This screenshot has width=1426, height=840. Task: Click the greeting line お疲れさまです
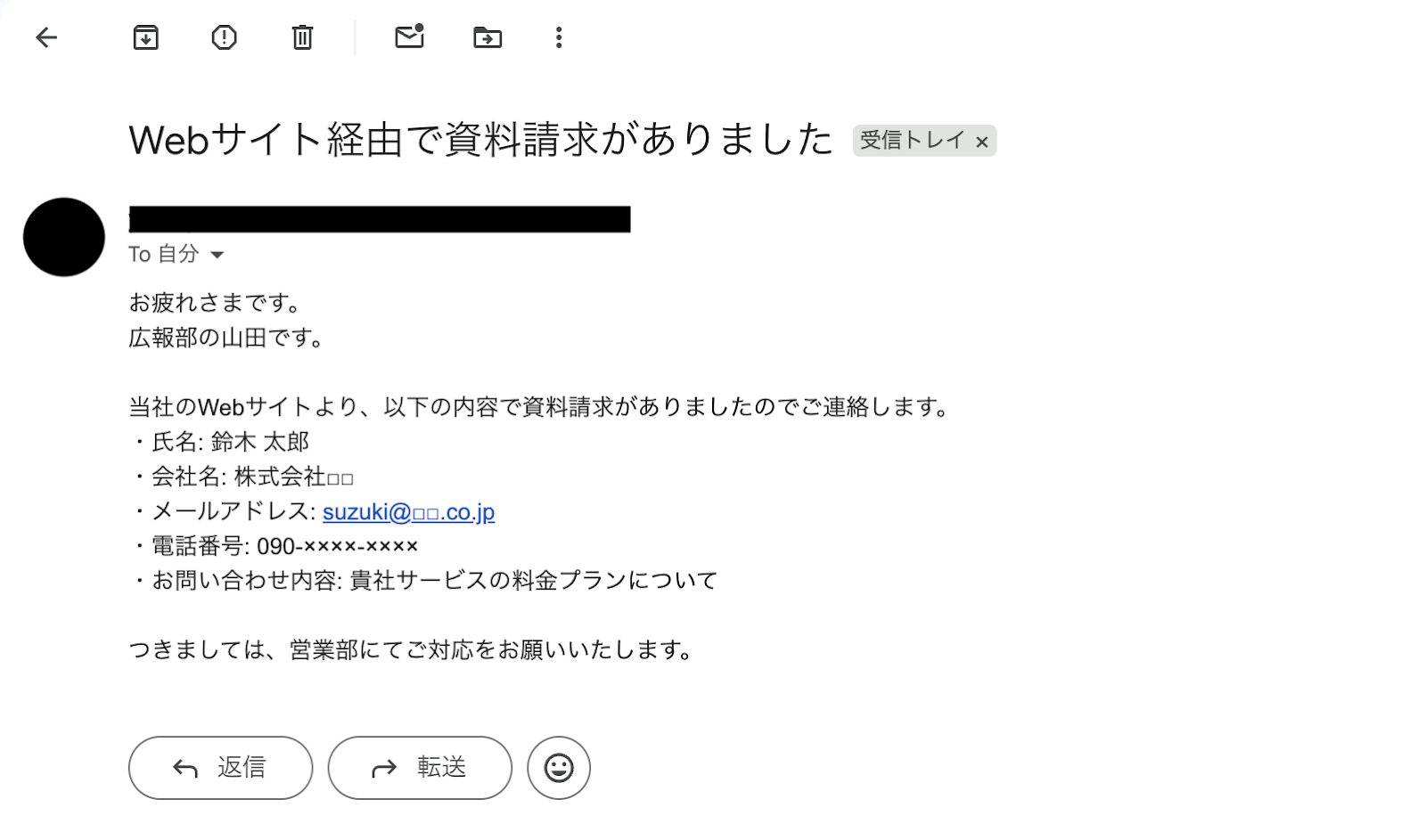[x=217, y=303]
